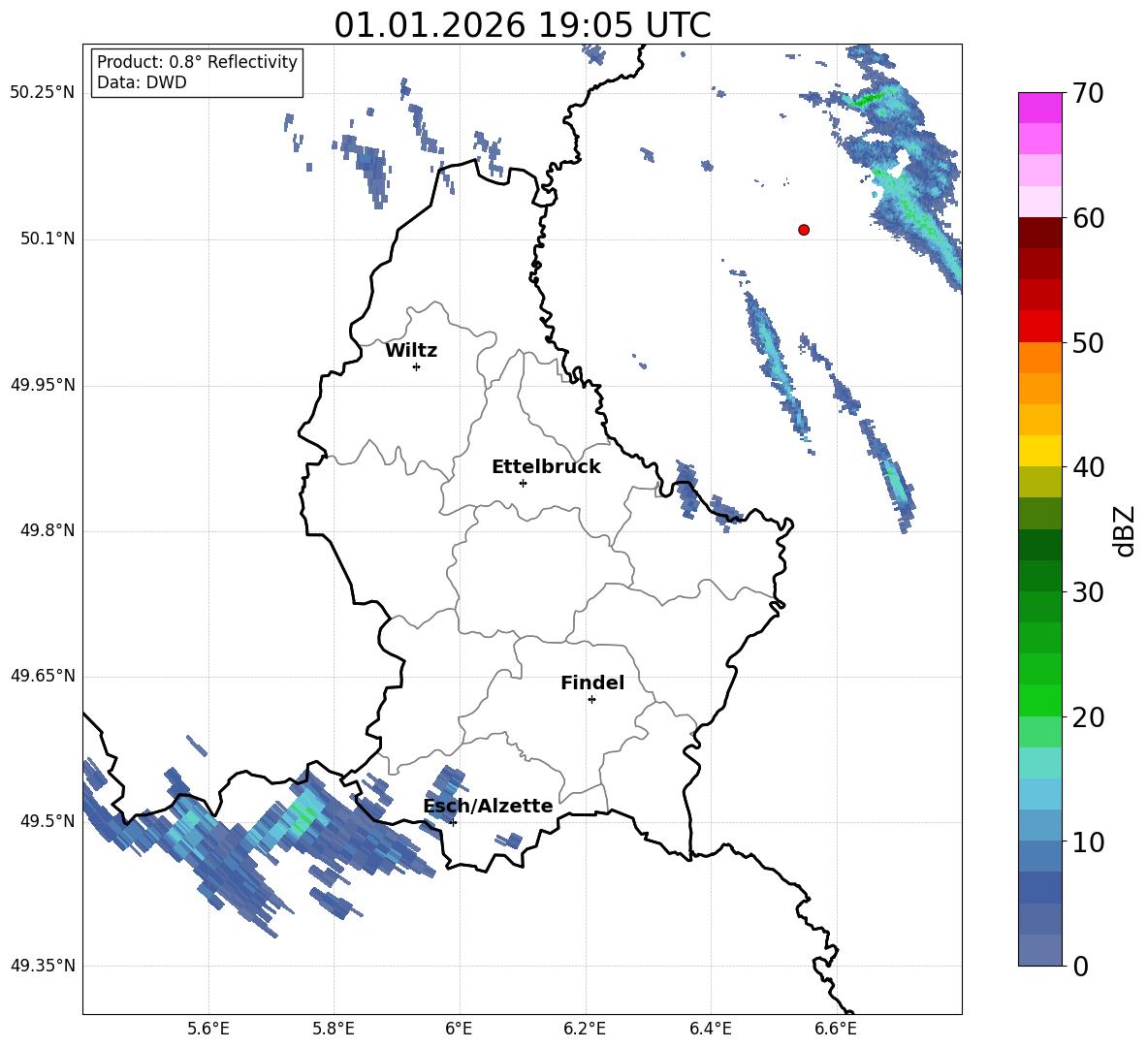Image resolution: width=1148 pixels, height=1048 pixels.
Task: Click colorbar tick value 50
Action: pyautogui.click(x=1088, y=343)
